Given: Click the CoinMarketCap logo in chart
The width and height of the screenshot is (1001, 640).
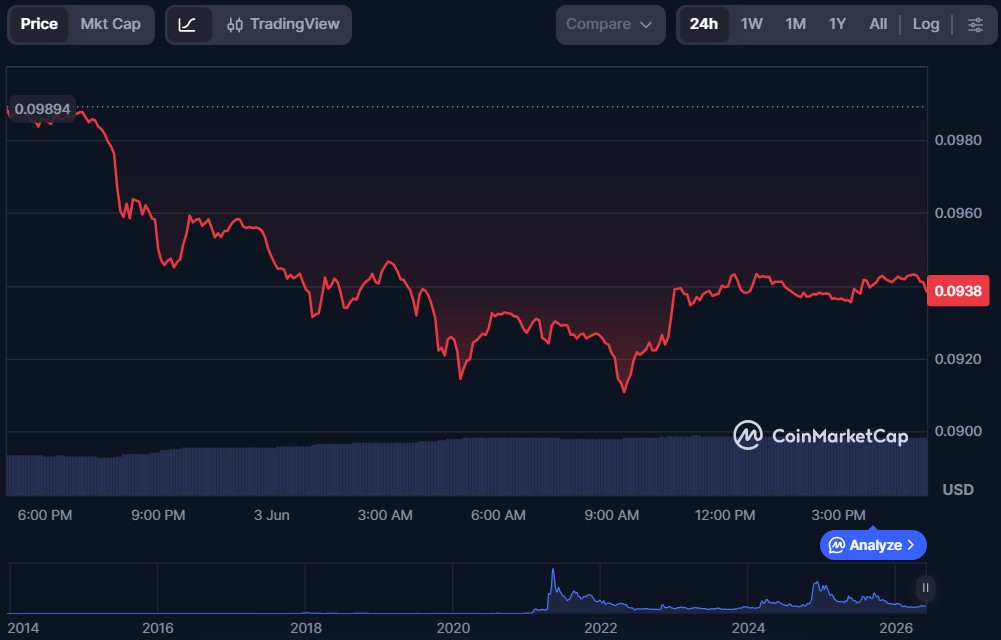Looking at the screenshot, I should 820,436.
